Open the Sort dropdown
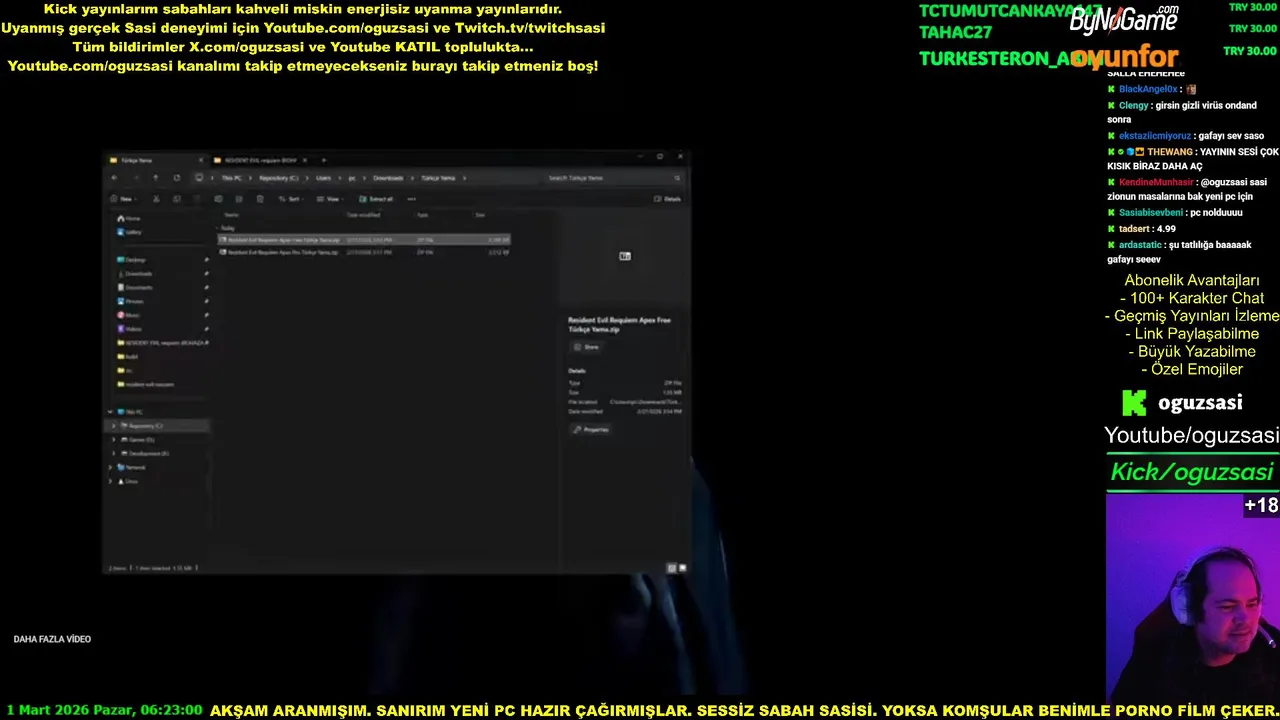The width and height of the screenshot is (1280, 720). 292,199
